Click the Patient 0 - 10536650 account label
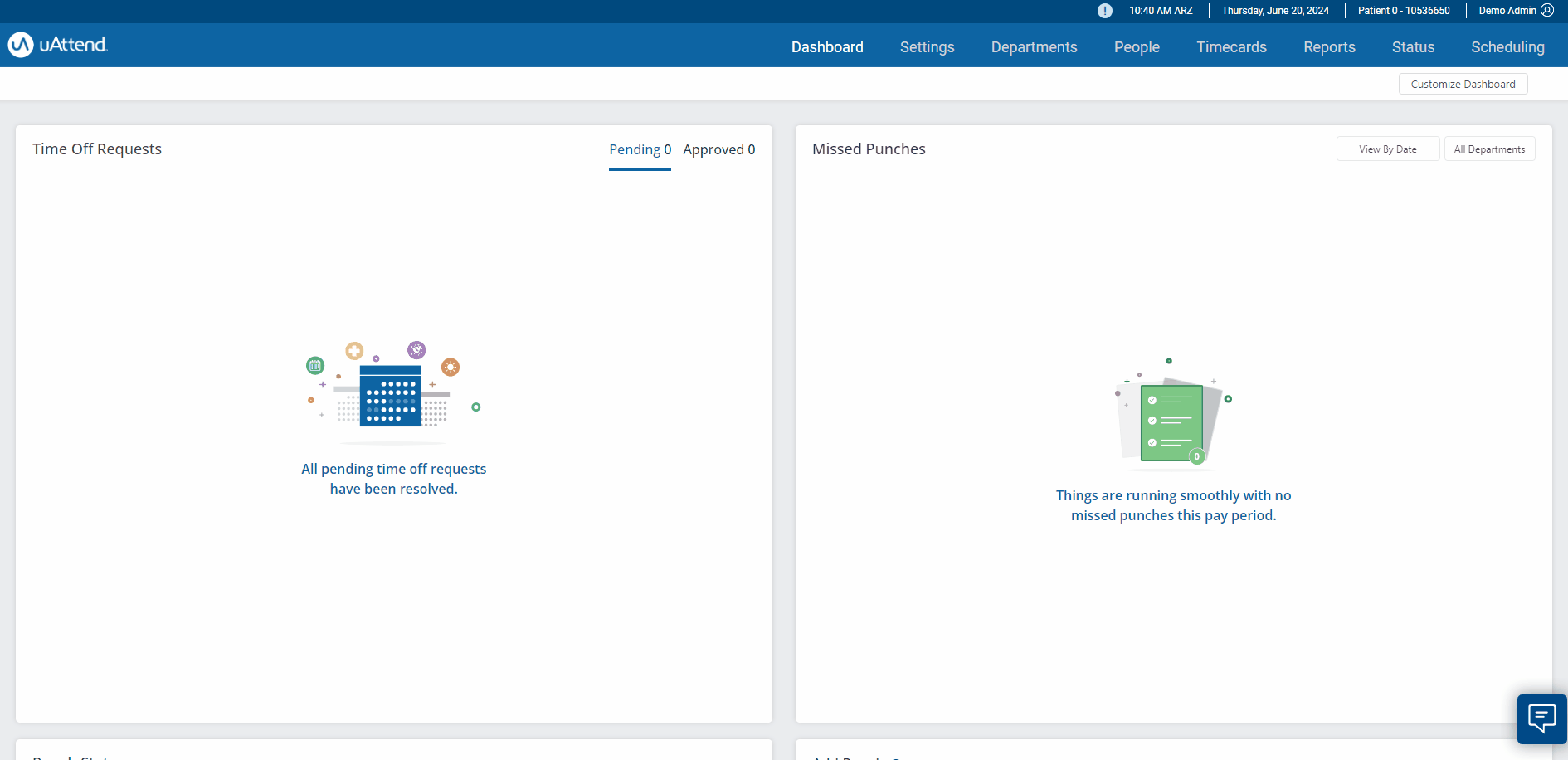Image resolution: width=1568 pixels, height=760 pixels. point(1404,11)
